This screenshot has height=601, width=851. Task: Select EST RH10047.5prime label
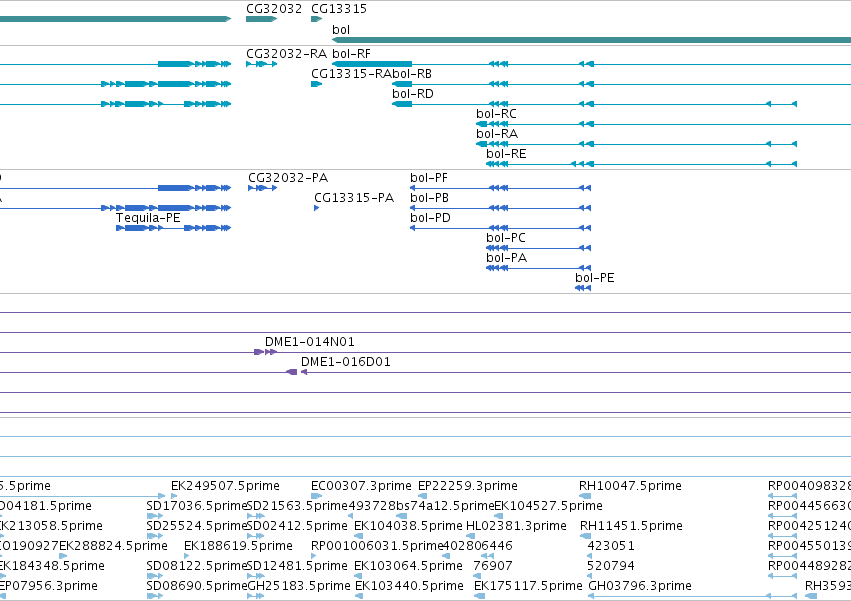(630, 486)
